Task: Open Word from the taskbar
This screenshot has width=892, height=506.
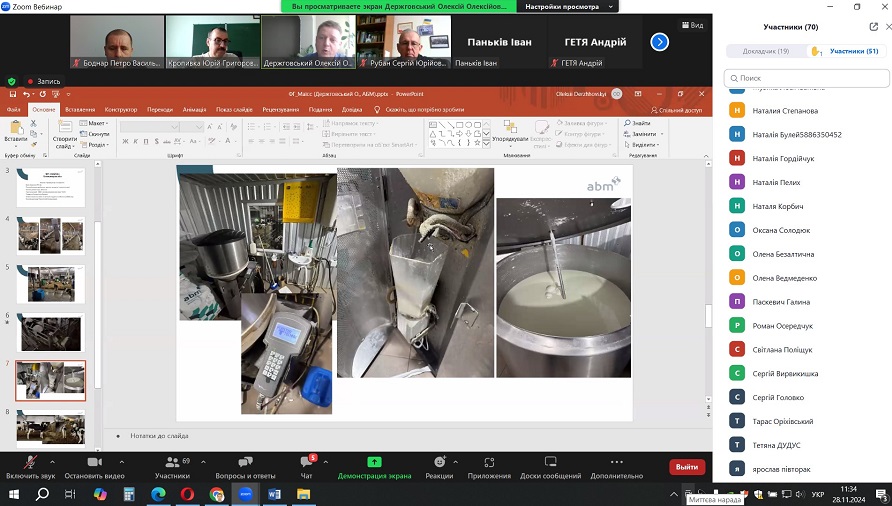Action: (274, 494)
